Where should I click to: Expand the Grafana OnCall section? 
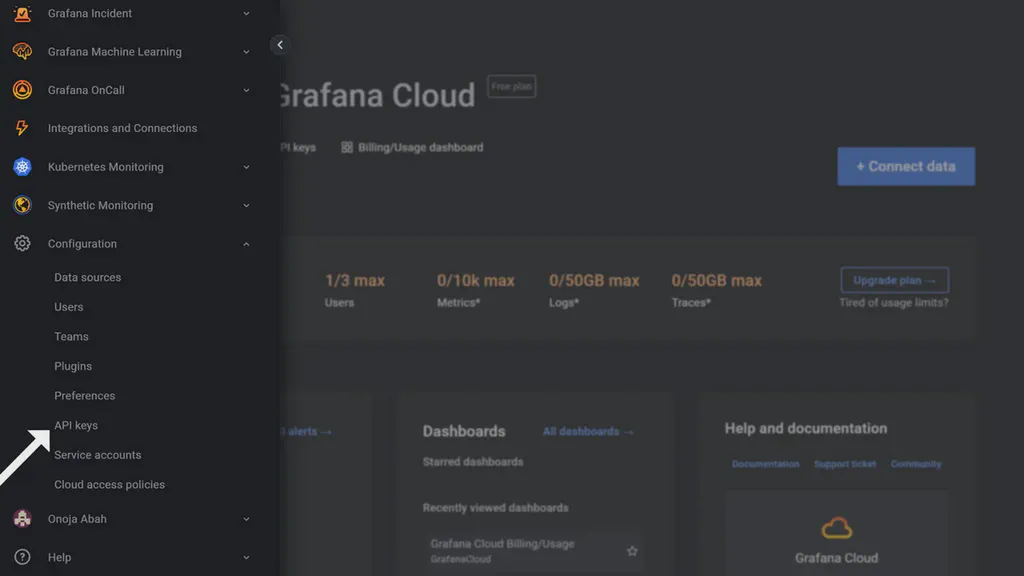point(246,90)
